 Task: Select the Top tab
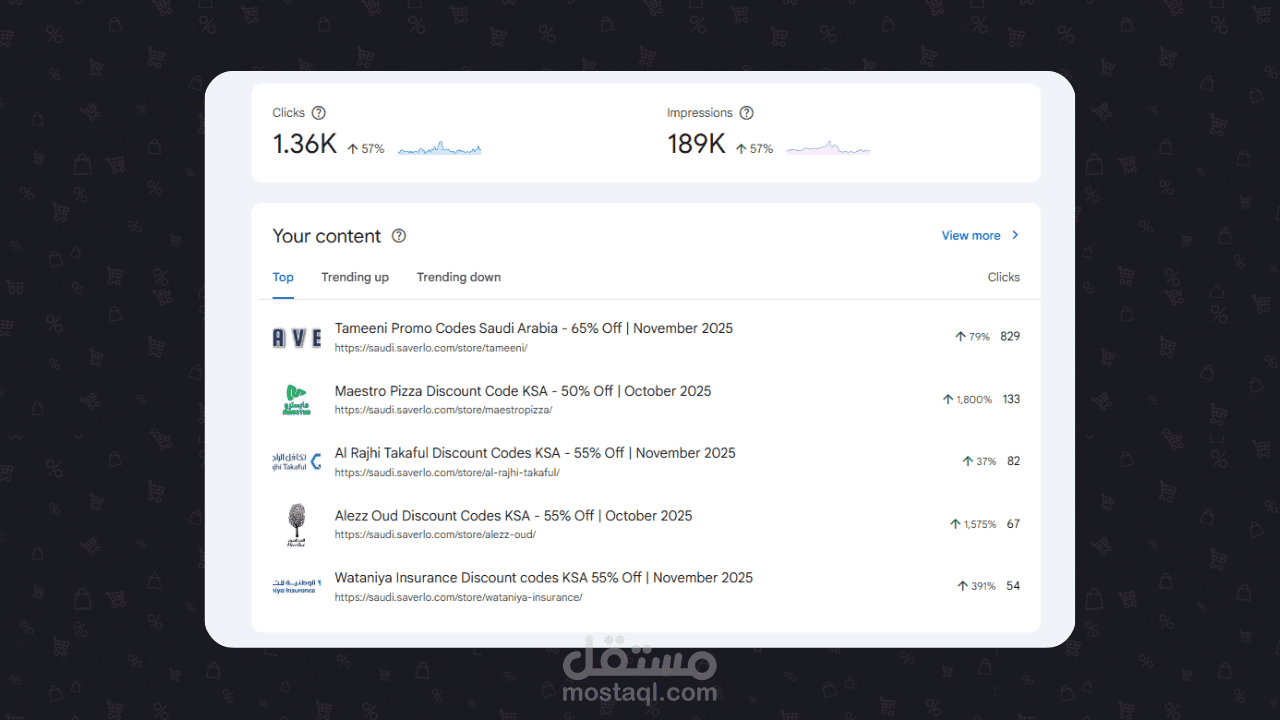[x=283, y=277]
